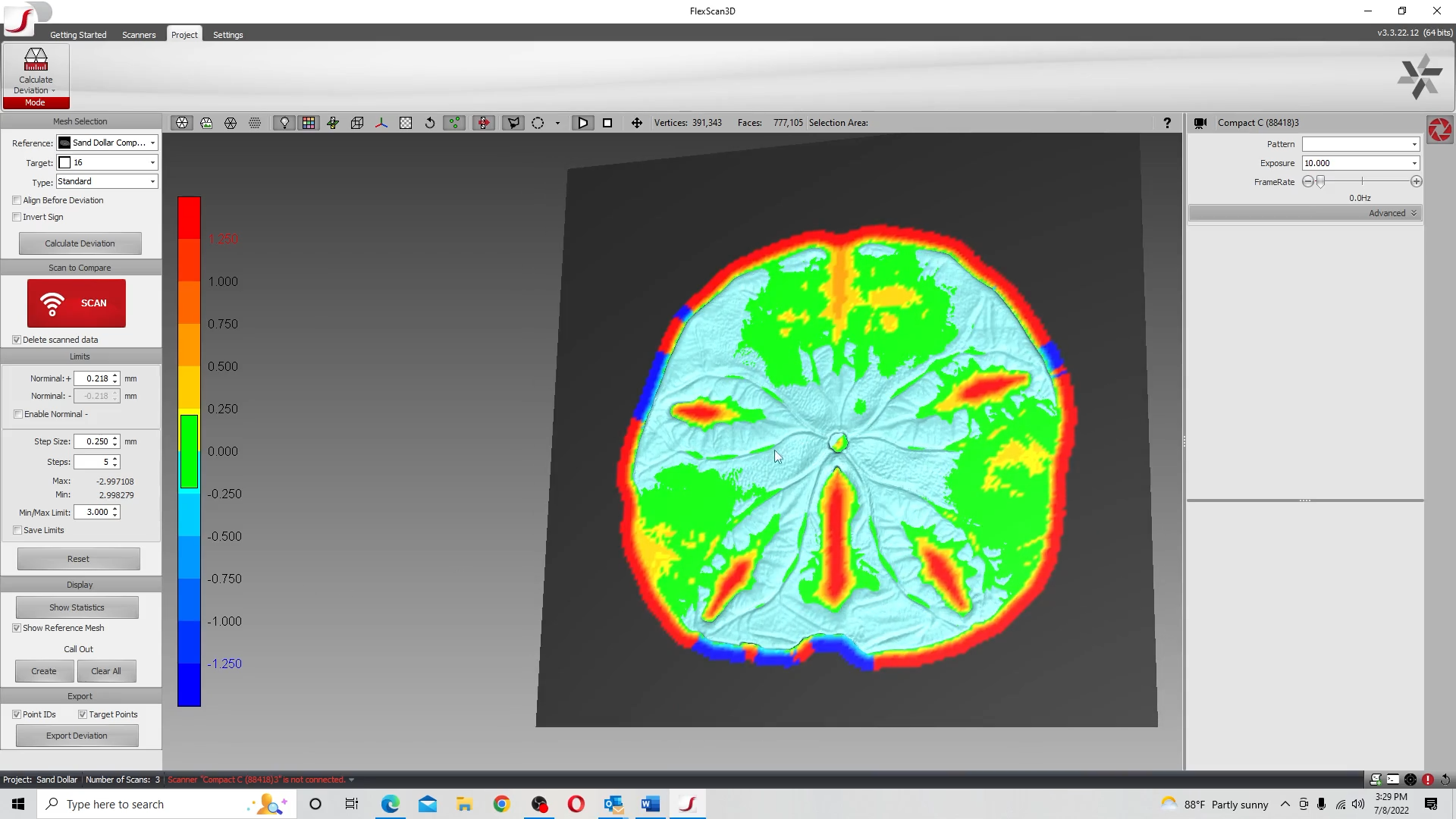Click the Clear All button
Screen dimensions: 1456x819
(106, 671)
